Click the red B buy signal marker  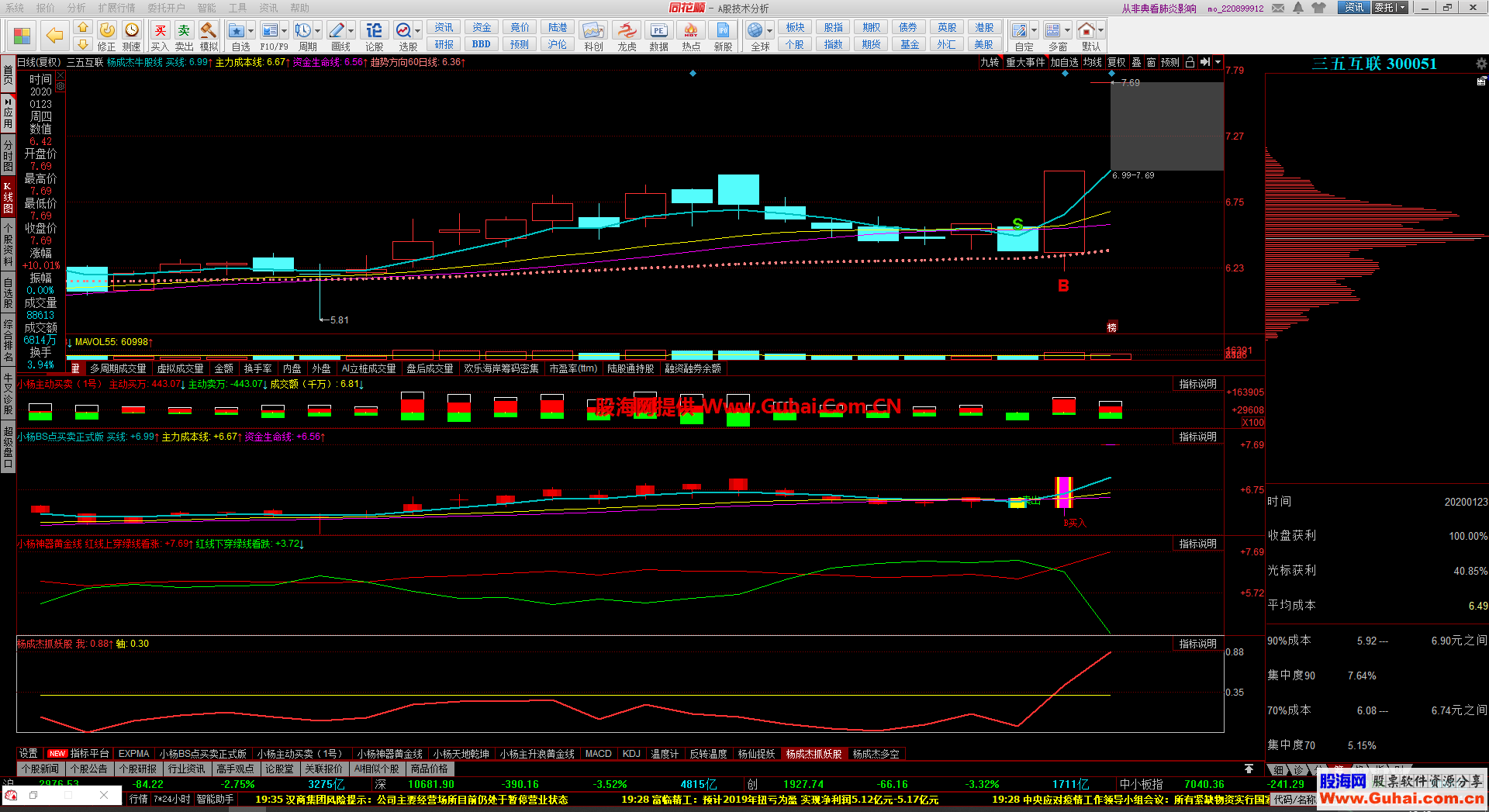coord(1063,285)
